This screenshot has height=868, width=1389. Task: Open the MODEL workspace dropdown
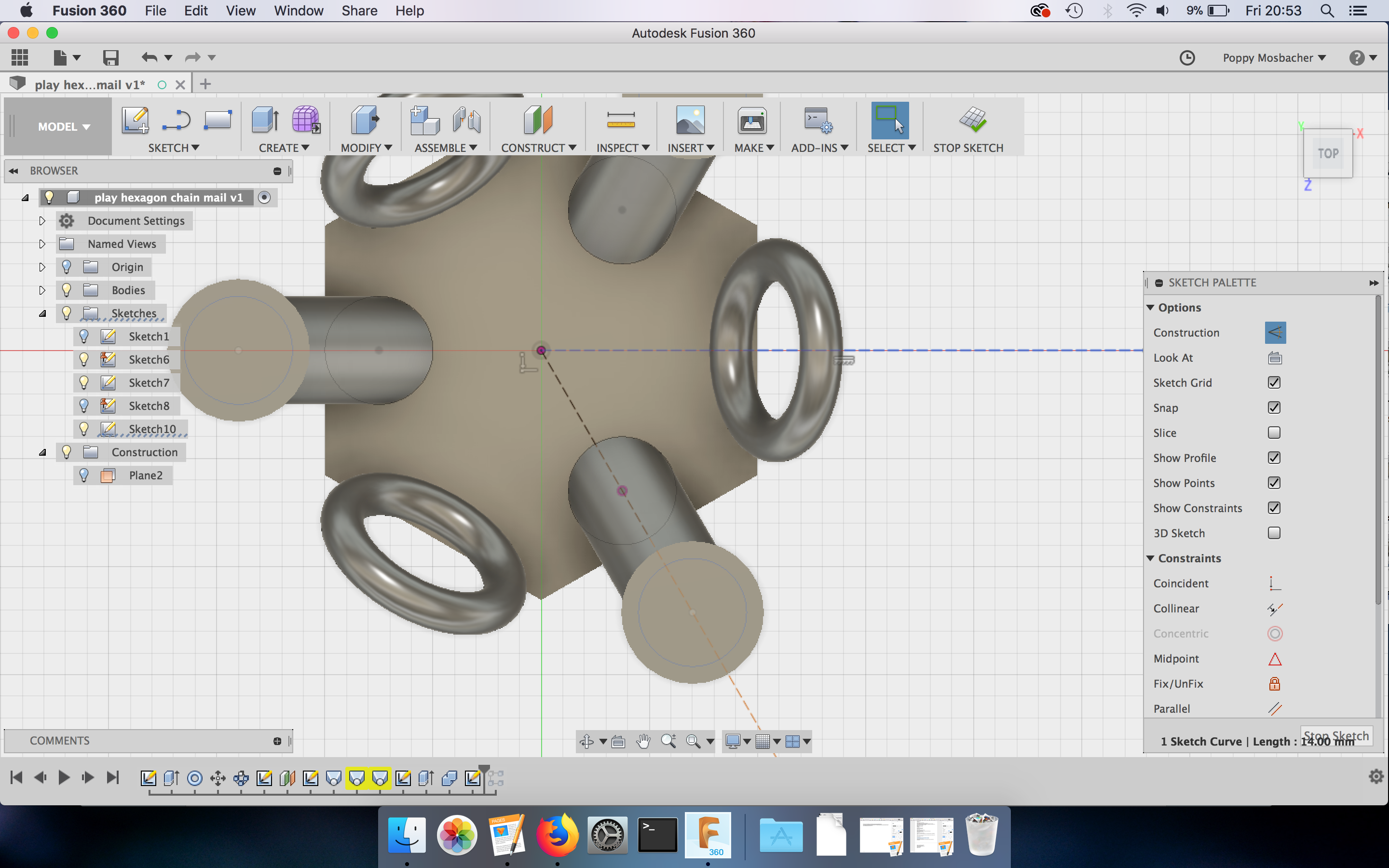click(x=64, y=127)
